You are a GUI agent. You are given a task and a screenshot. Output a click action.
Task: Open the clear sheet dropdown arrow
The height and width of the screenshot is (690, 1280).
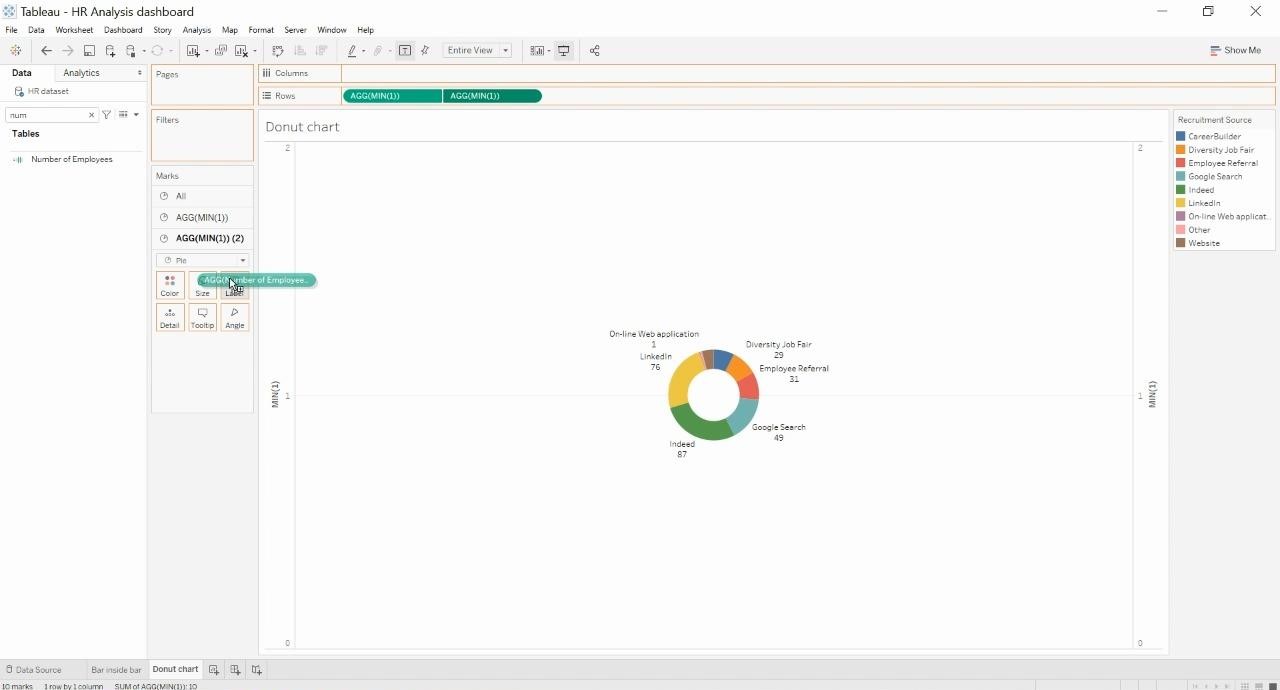point(254,51)
